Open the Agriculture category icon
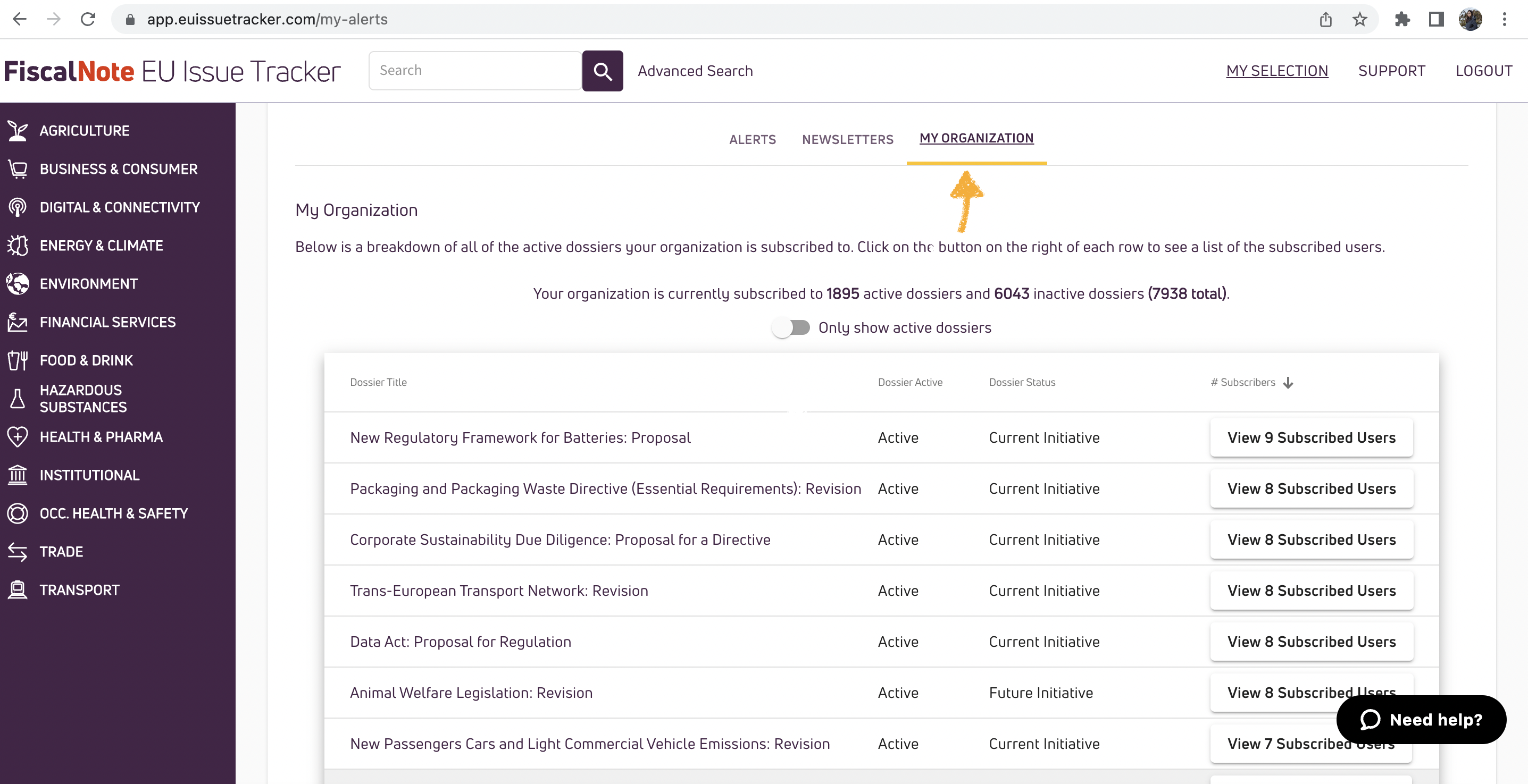 [18, 131]
